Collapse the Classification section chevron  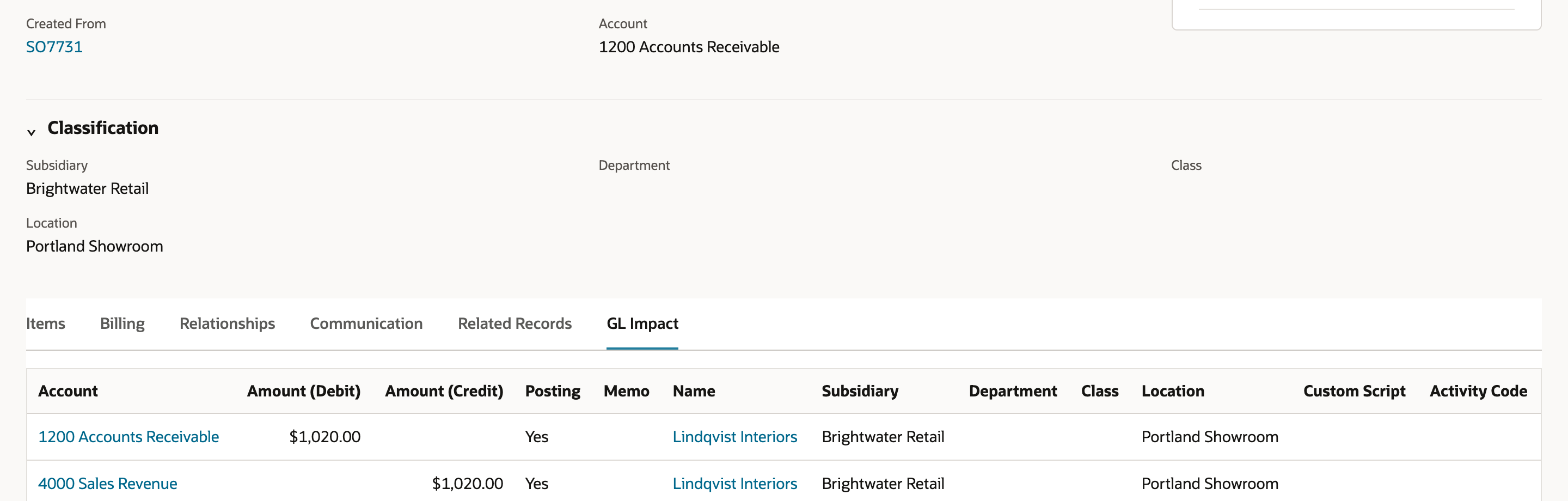tap(31, 132)
